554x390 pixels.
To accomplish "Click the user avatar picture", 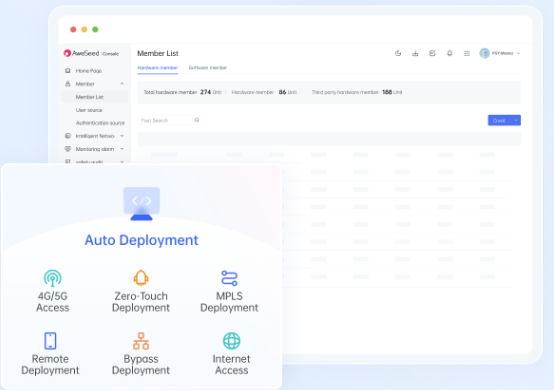I will click(x=484, y=53).
